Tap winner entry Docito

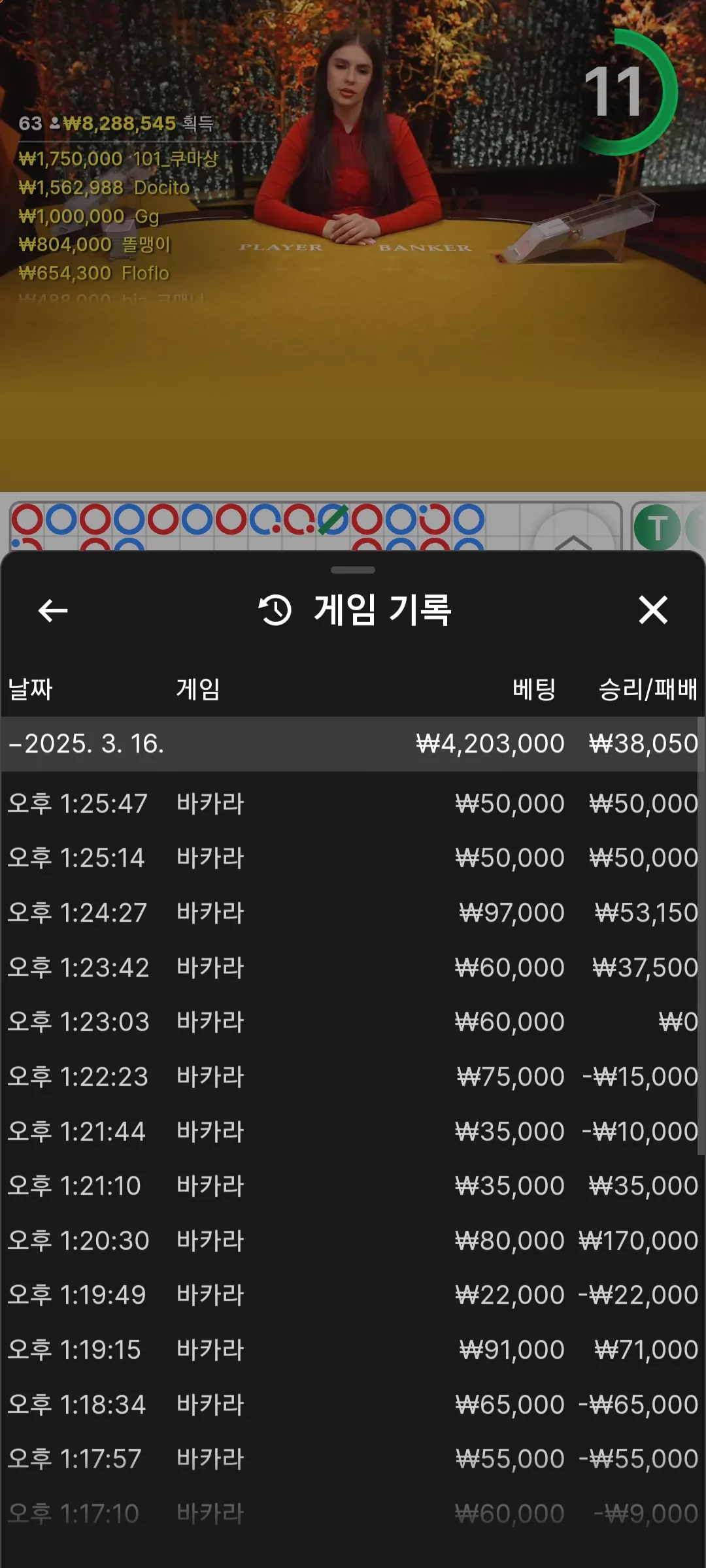pos(104,188)
